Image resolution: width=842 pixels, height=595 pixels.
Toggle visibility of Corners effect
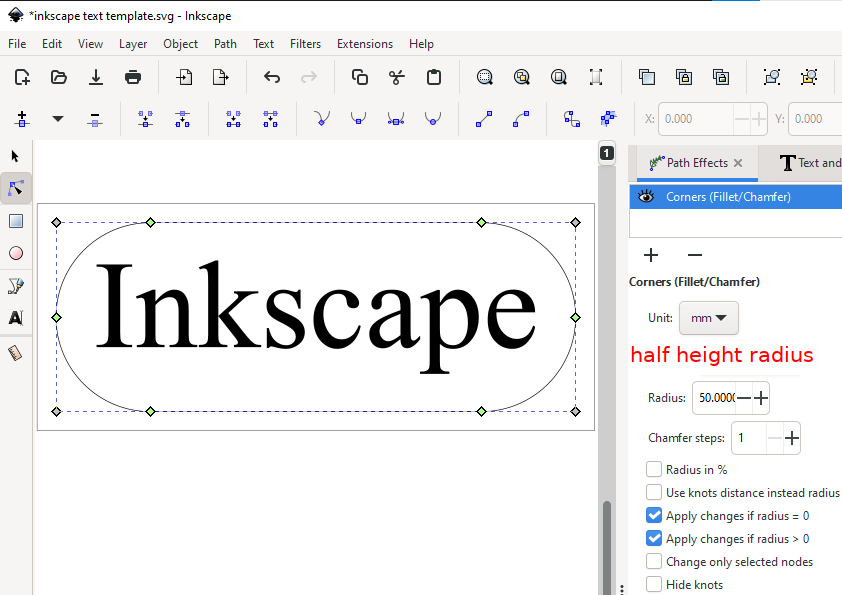pos(646,197)
